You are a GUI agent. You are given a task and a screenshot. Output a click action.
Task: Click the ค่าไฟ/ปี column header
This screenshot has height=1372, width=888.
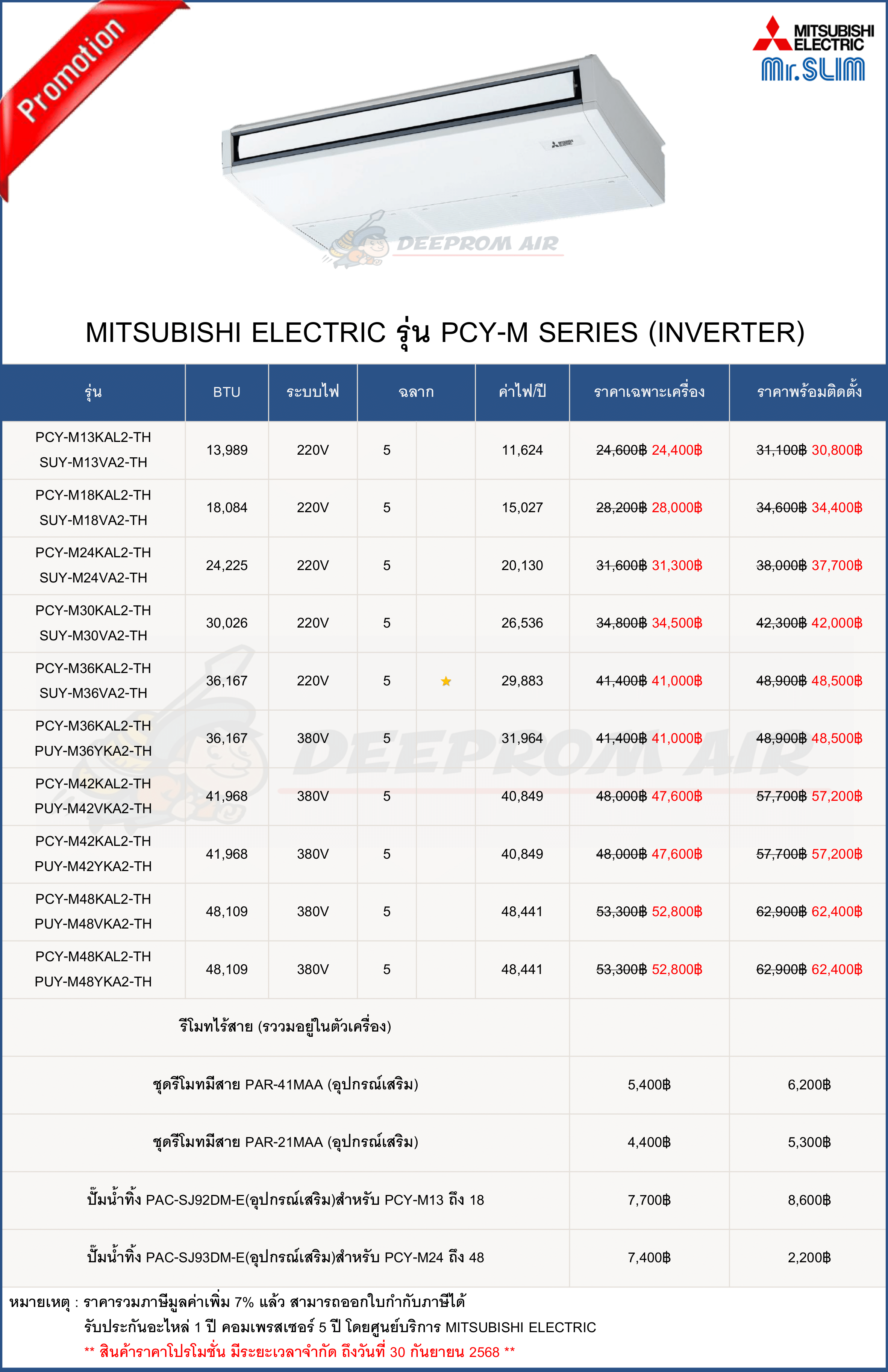click(522, 392)
